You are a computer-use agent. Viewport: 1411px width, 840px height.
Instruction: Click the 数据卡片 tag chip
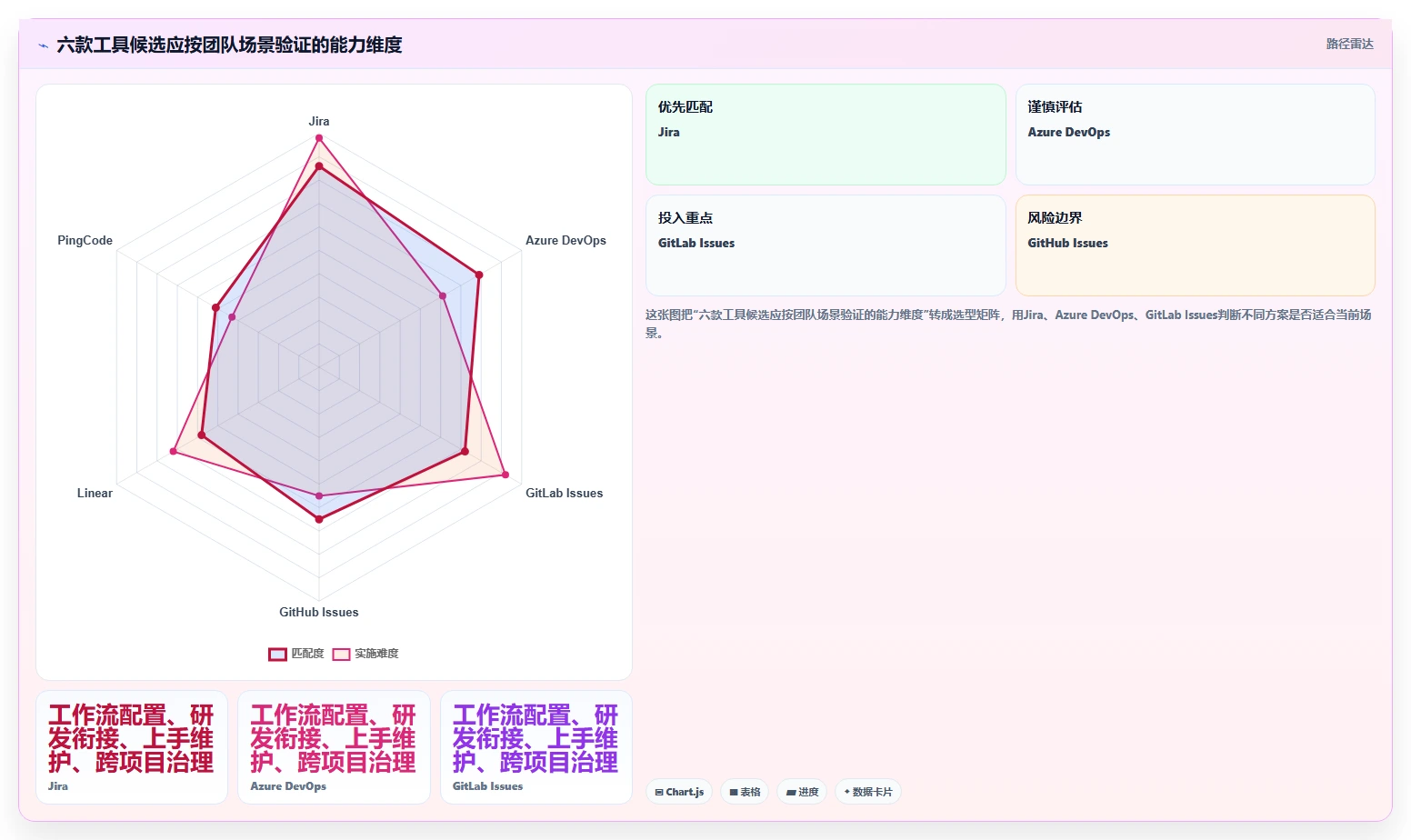pyautogui.click(x=867, y=792)
